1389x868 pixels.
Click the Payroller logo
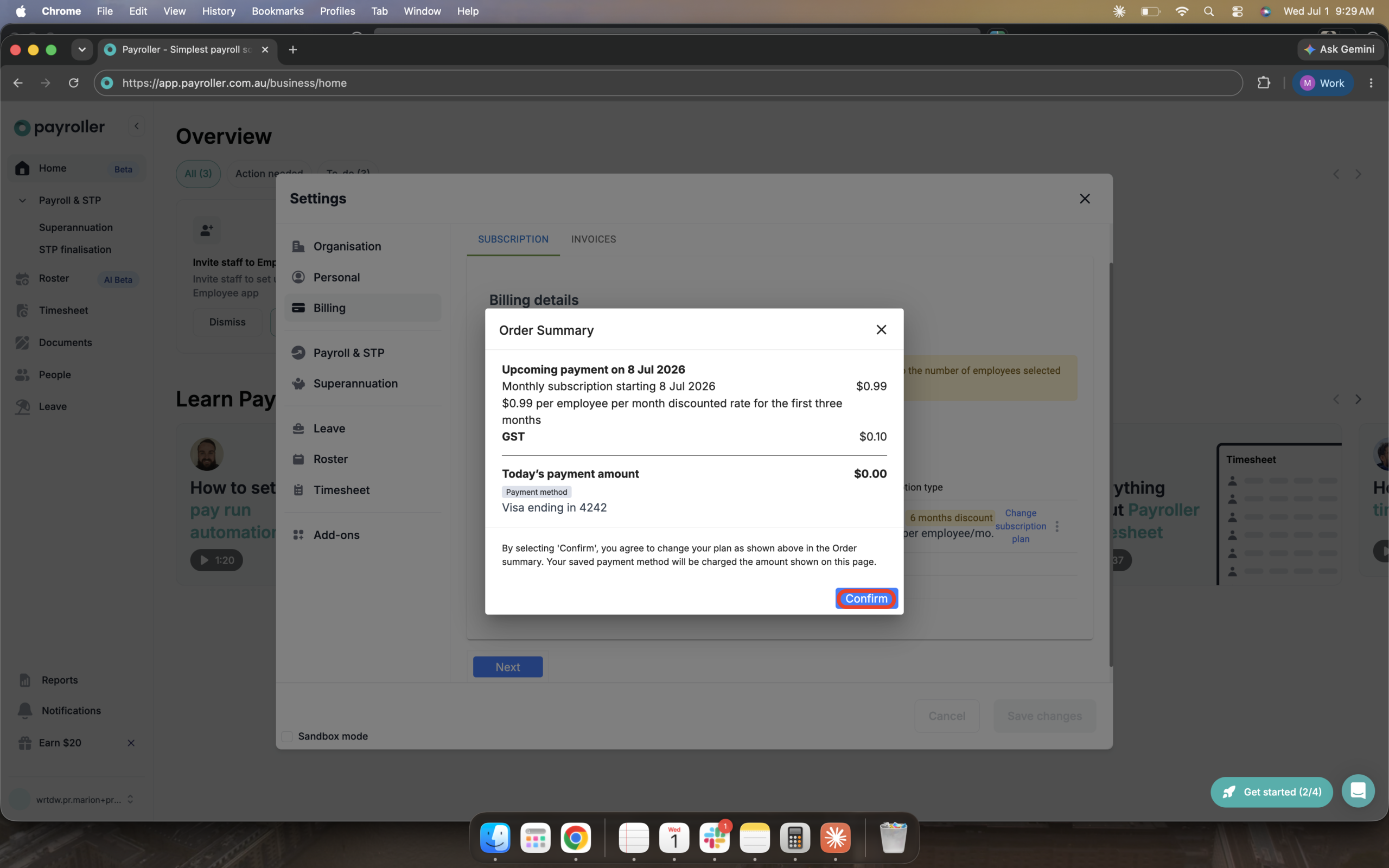(60, 127)
